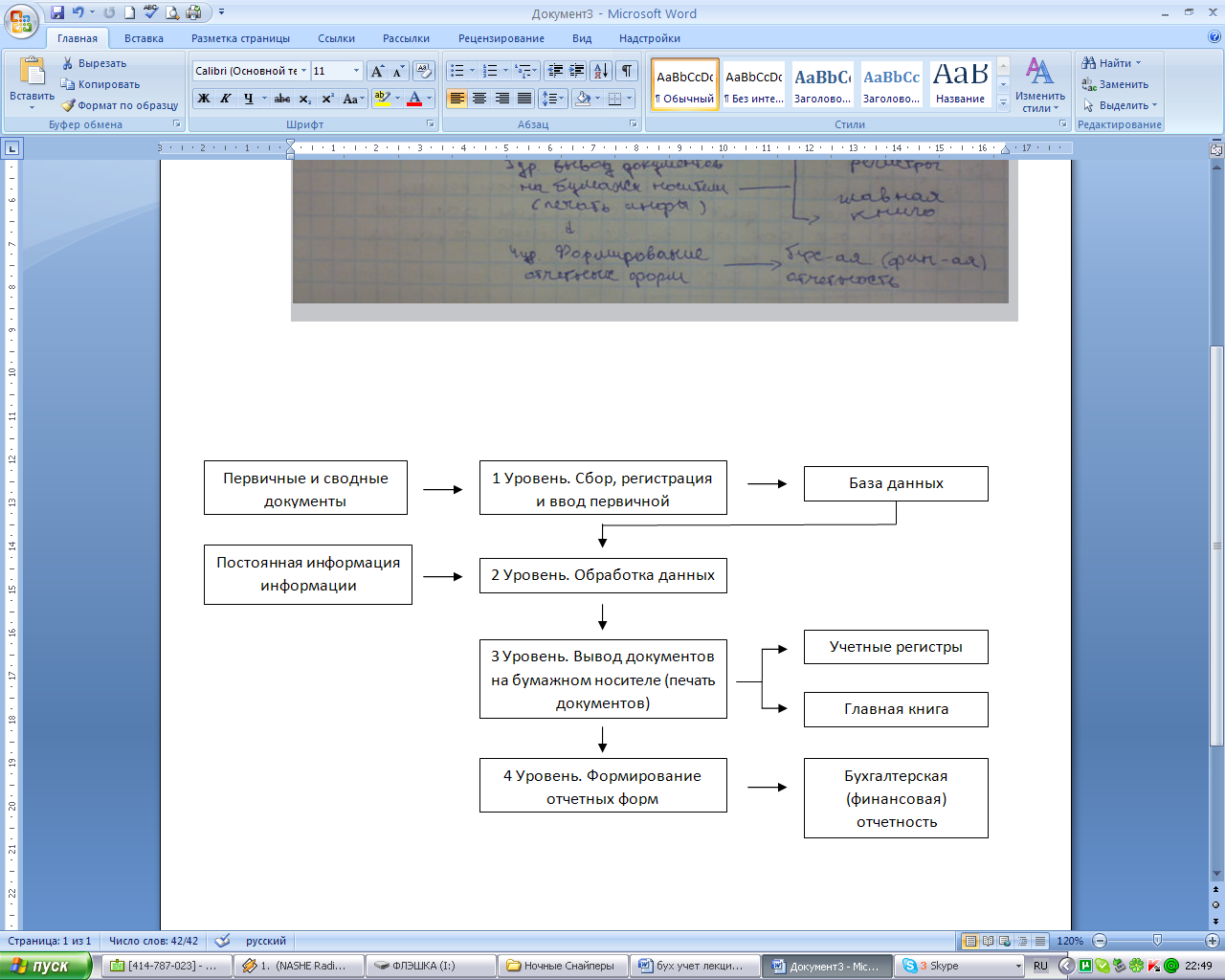Open the Office button menu
Screen dimensions: 1225x980
coord(20,21)
